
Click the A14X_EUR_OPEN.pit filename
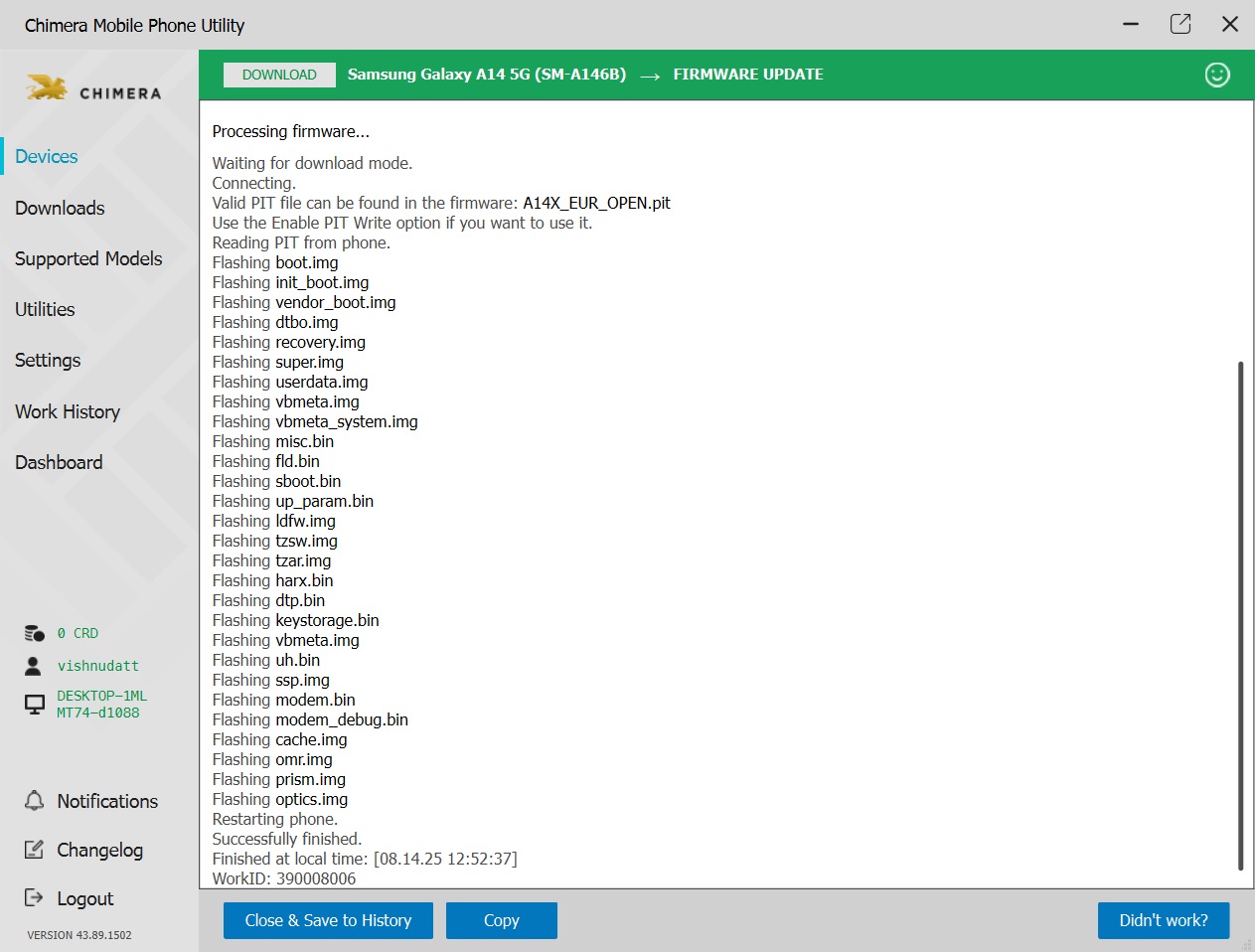[x=596, y=203]
